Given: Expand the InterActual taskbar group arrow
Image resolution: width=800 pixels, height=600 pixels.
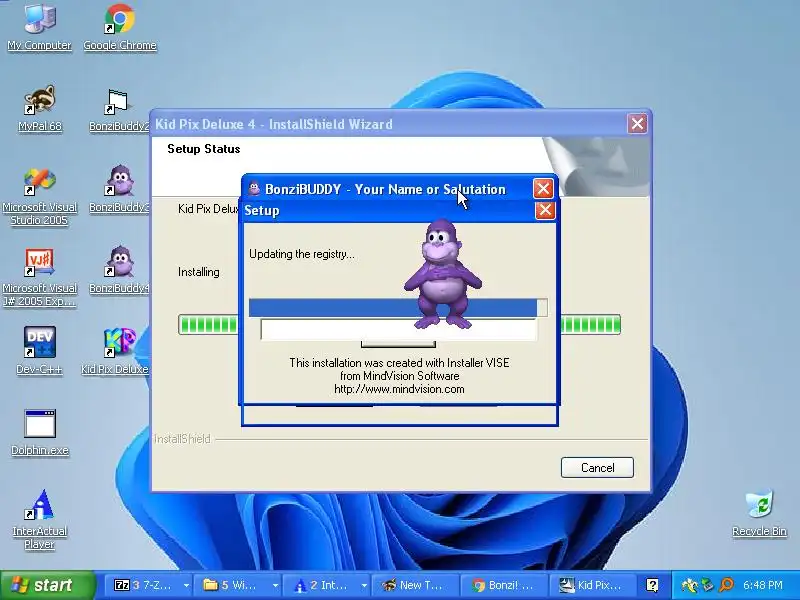Looking at the screenshot, I should pos(364,586).
